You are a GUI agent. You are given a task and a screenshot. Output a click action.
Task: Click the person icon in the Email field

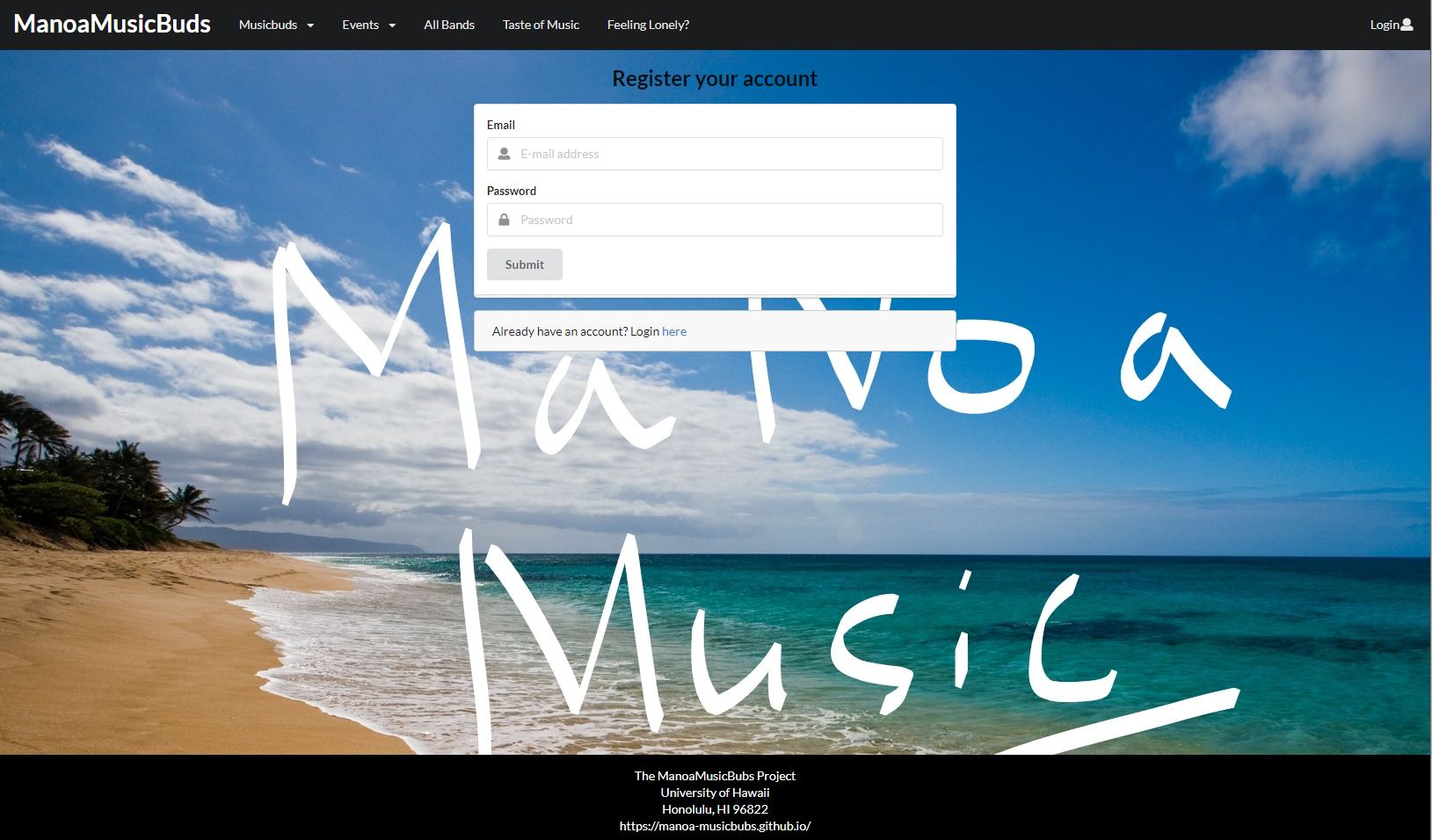[504, 154]
